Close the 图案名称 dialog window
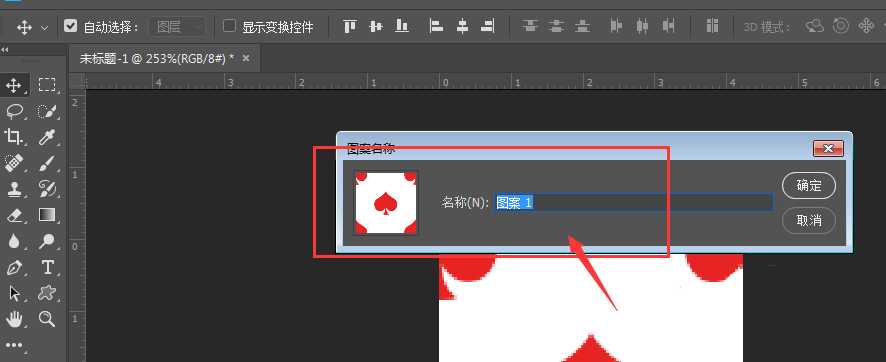Viewport: 886px width, 362px height. (x=828, y=149)
